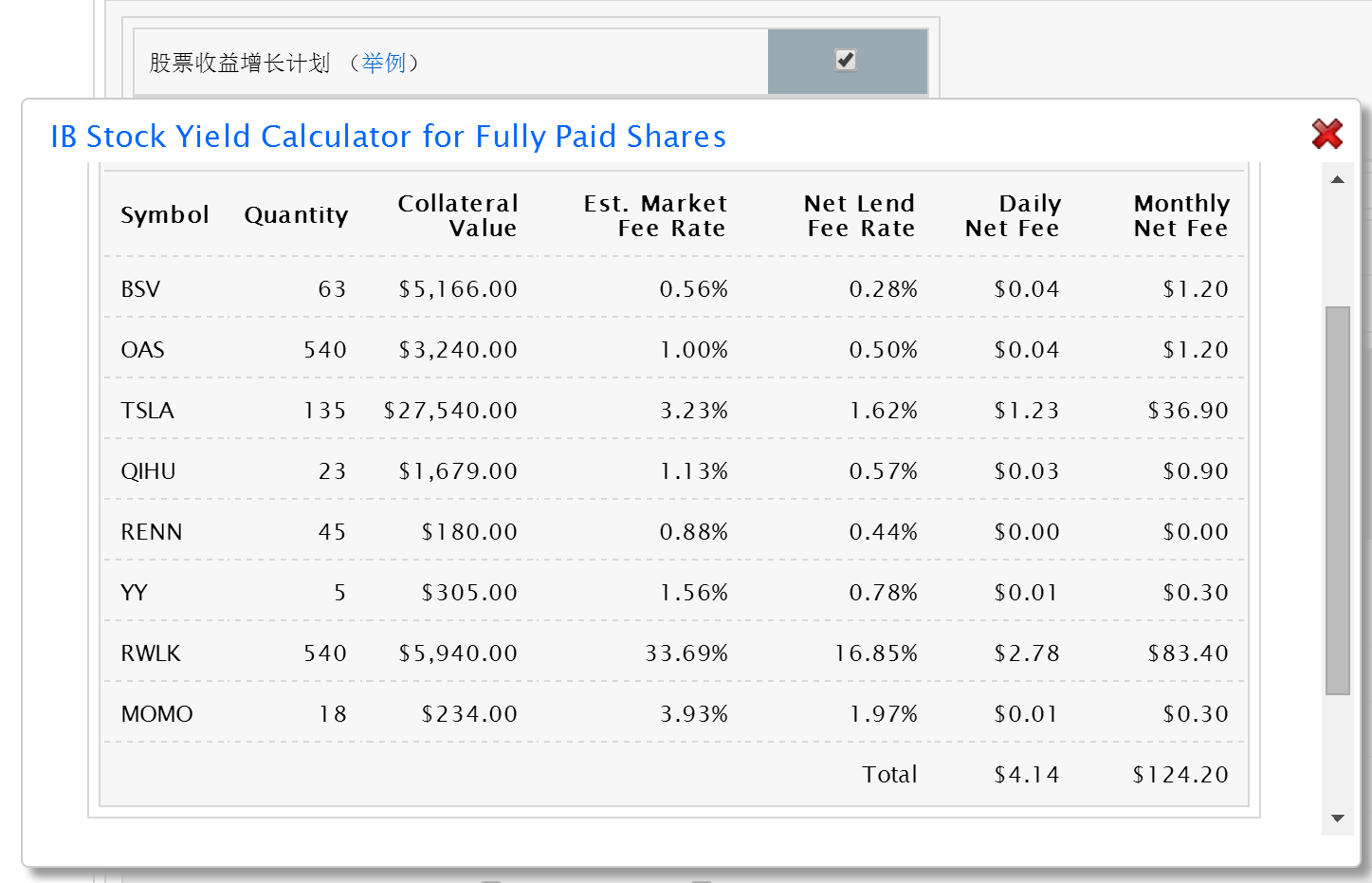Viewport: 1372px width, 883px height.
Task: Click the RWLK symbol in the table
Action: 151,653
